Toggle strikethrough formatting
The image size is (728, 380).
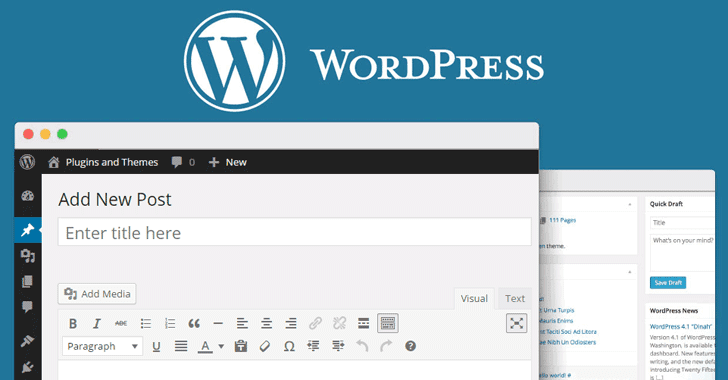[121, 323]
